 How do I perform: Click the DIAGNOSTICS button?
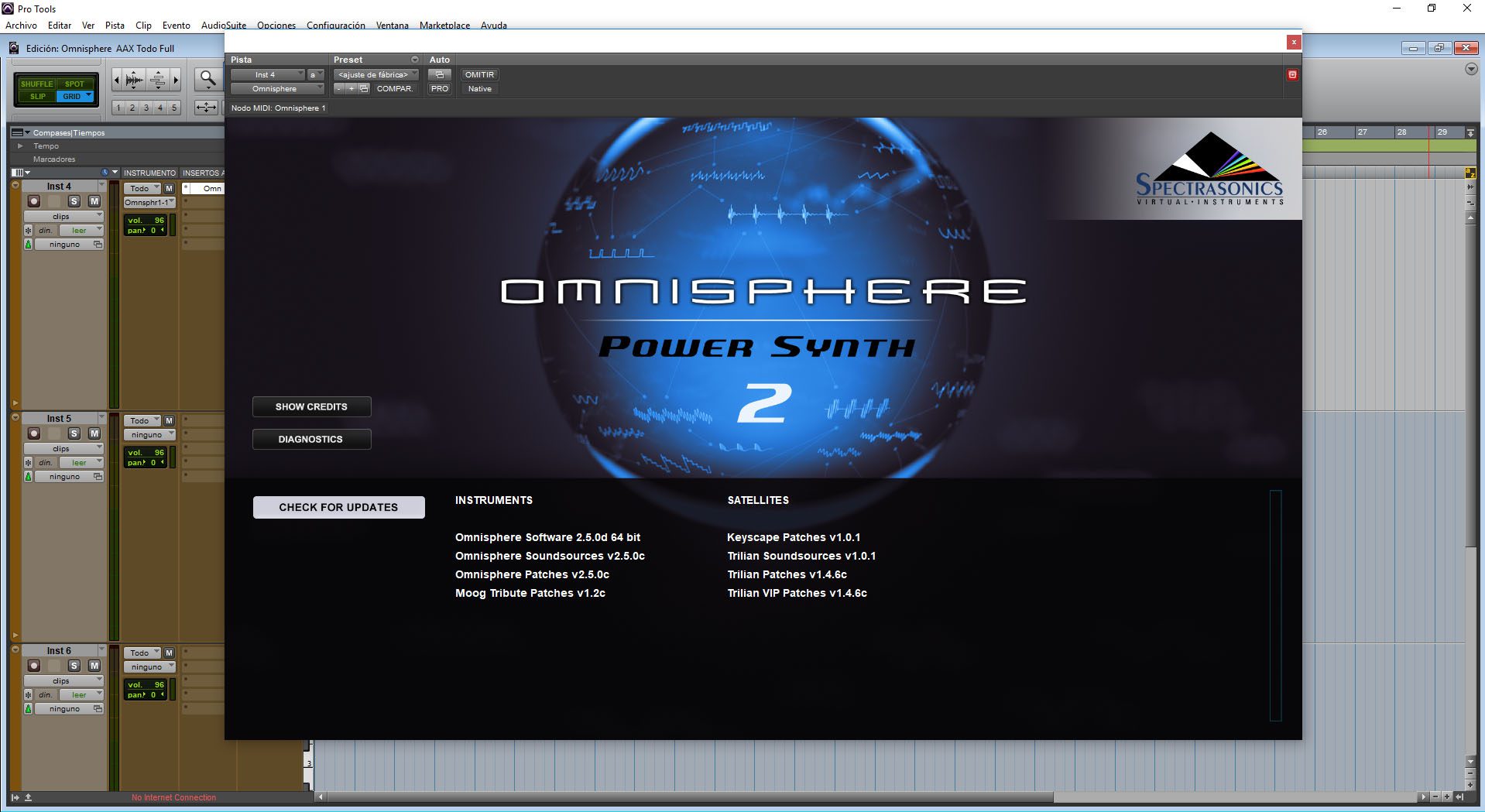tap(311, 439)
